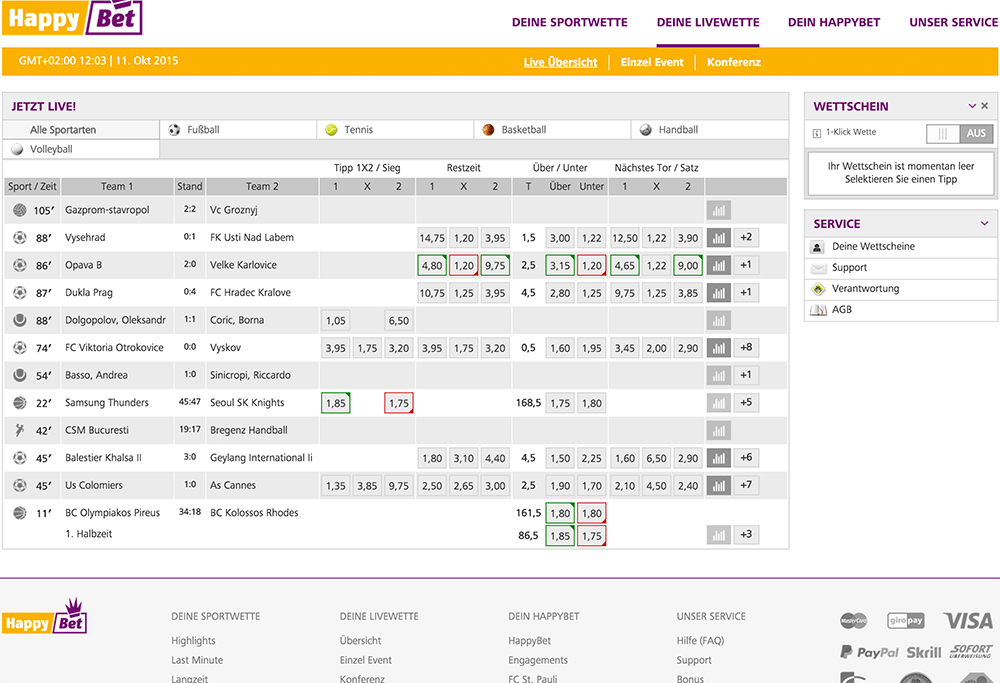Click the HappyBet logo in footer
The width and height of the screenshot is (1000, 683).
tap(45, 616)
